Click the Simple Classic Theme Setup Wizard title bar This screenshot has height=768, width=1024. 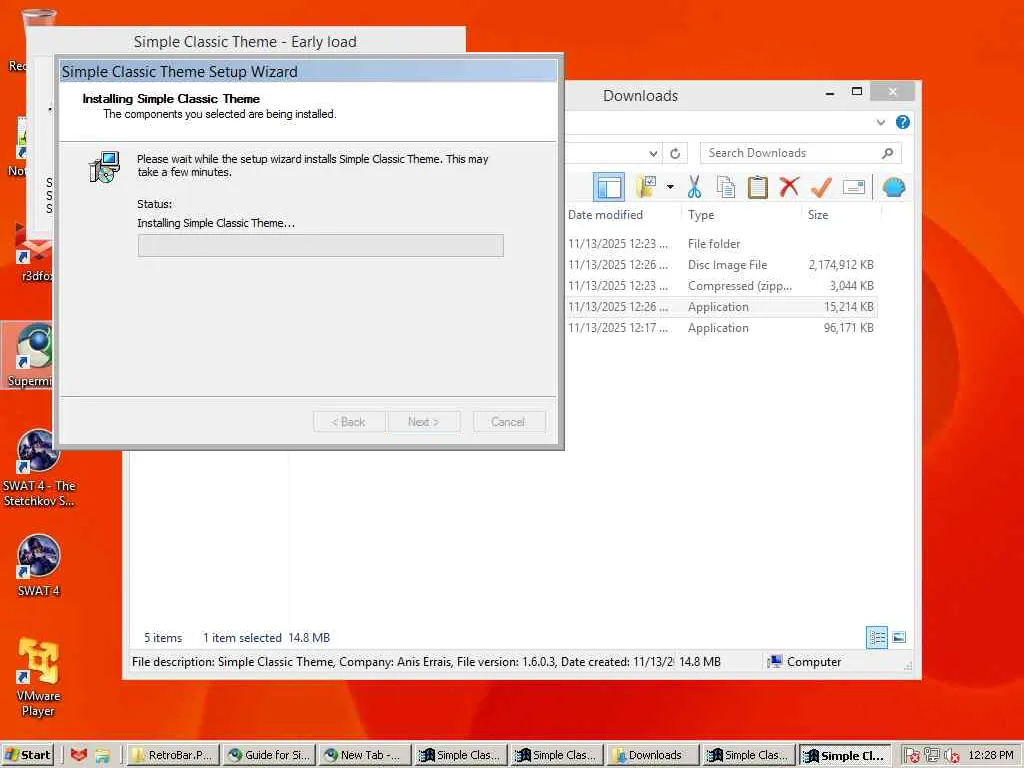(309, 71)
